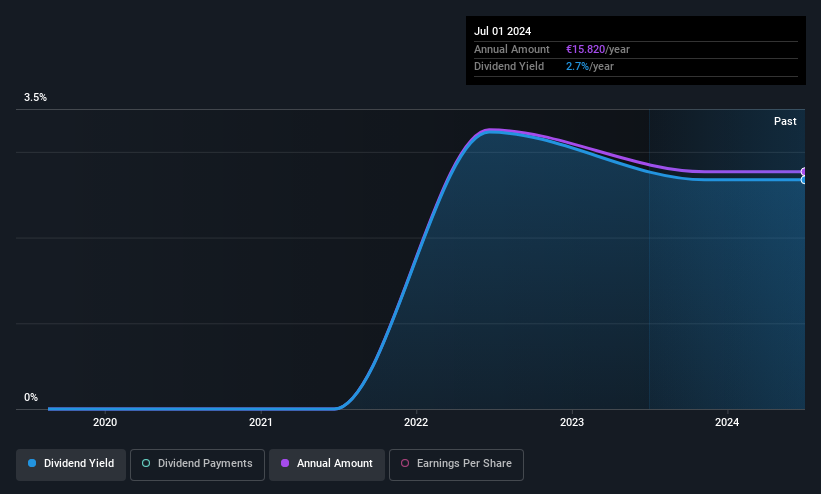Image resolution: width=821 pixels, height=494 pixels.
Task: Toggle the Dividend Yield series
Action: click(x=71, y=464)
